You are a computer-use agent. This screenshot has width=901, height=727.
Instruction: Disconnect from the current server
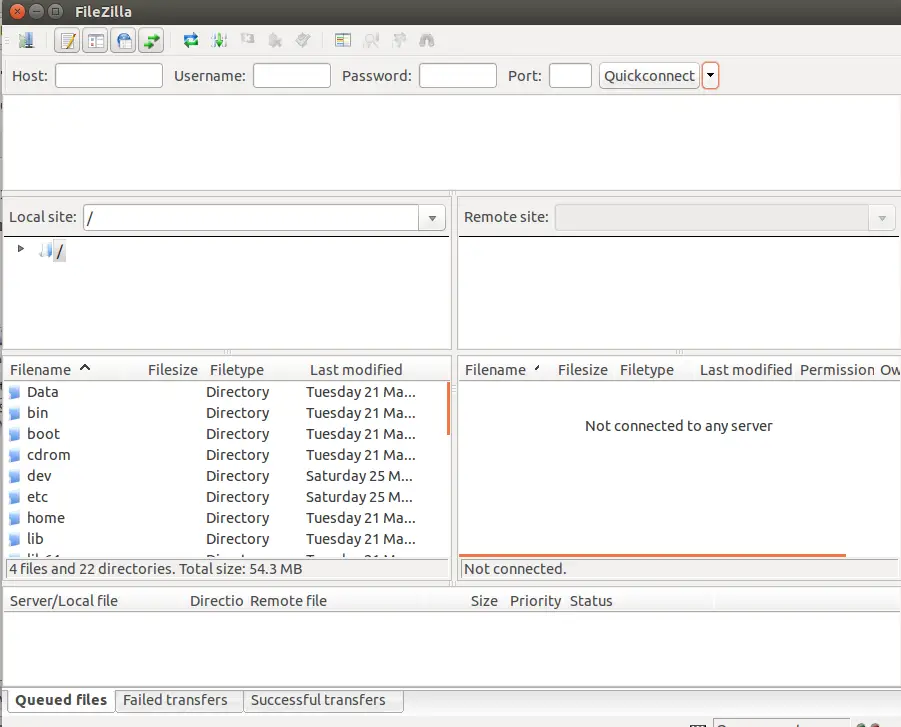tap(275, 40)
